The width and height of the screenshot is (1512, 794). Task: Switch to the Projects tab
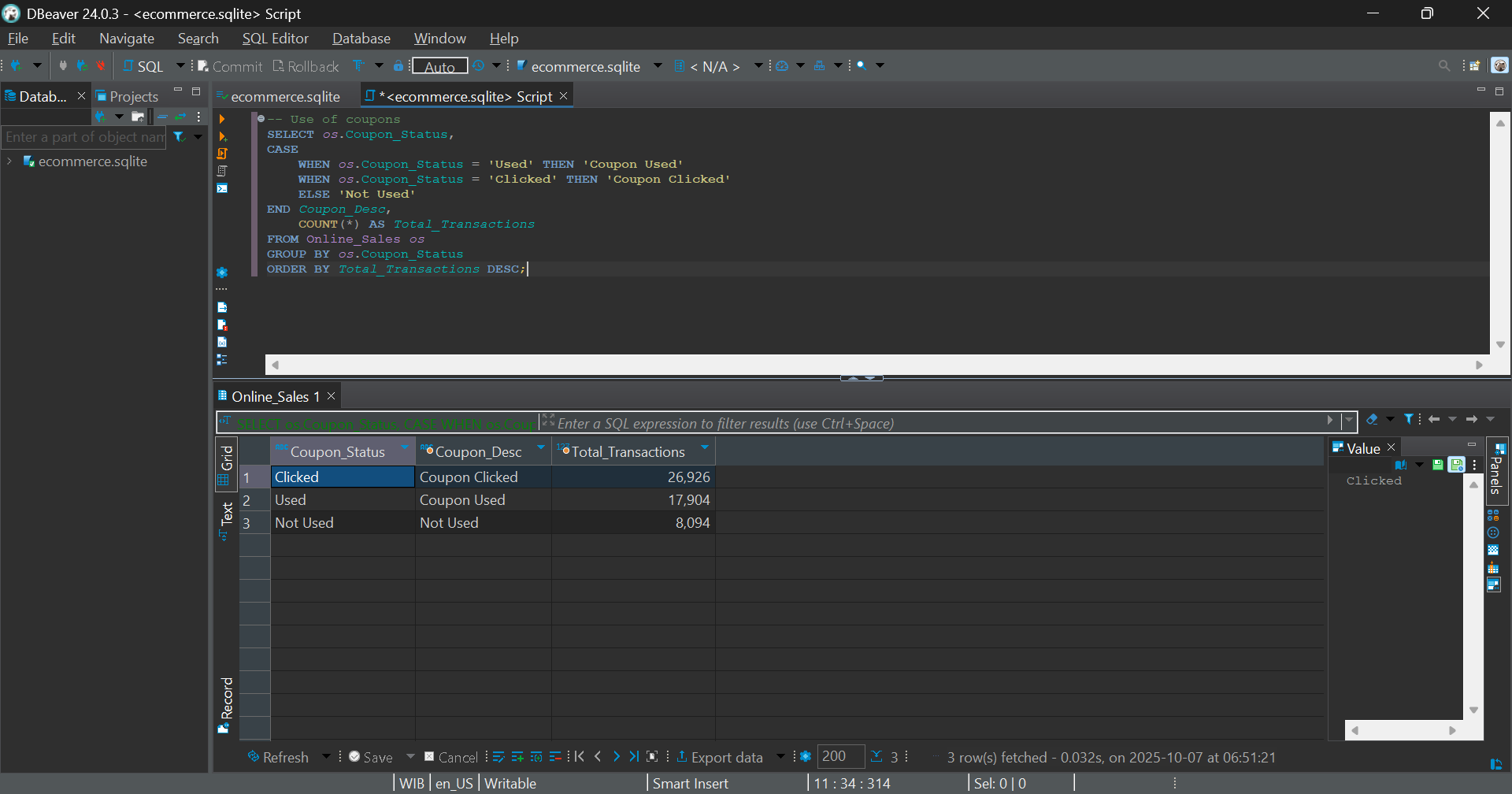tap(128, 96)
